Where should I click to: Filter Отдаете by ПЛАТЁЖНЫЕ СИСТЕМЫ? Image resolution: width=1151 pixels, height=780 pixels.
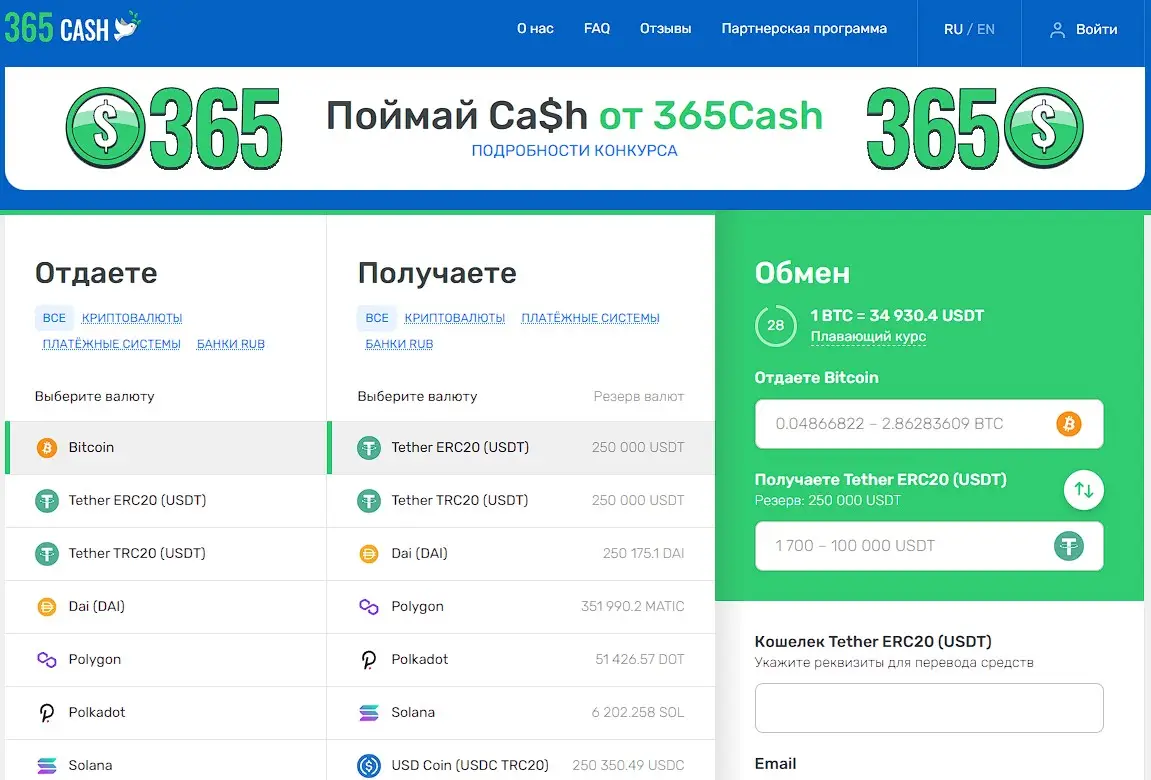click(112, 344)
